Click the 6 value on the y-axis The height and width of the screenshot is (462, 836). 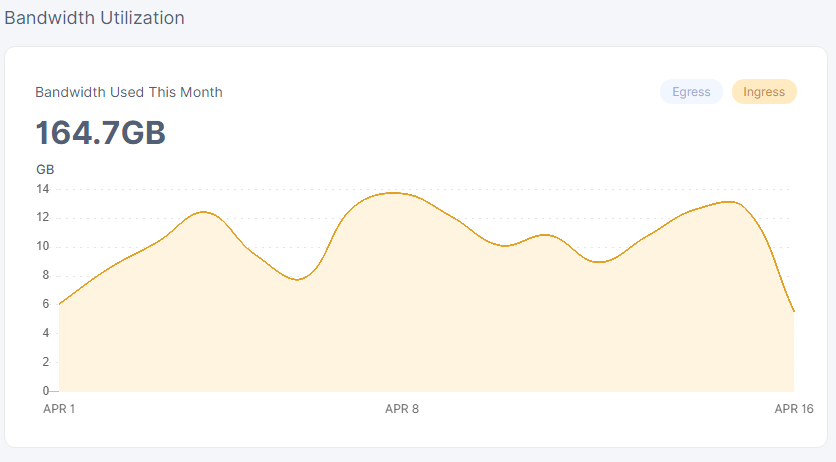point(45,304)
